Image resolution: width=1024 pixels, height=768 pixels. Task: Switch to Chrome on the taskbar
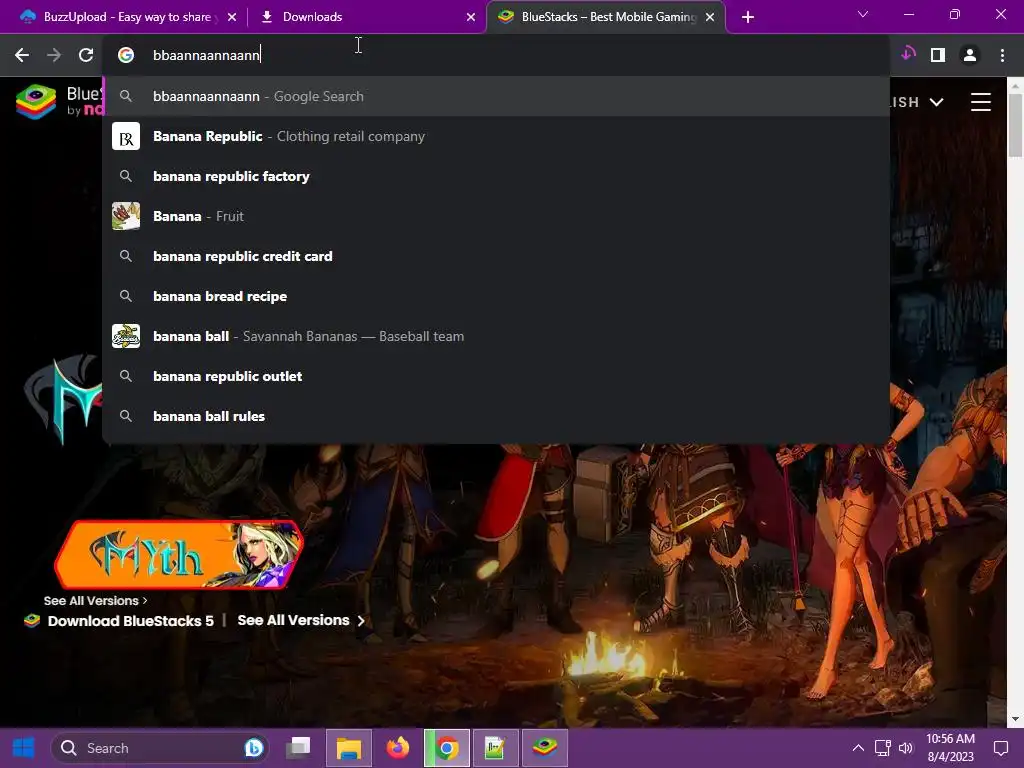pyautogui.click(x=447, y=748)
